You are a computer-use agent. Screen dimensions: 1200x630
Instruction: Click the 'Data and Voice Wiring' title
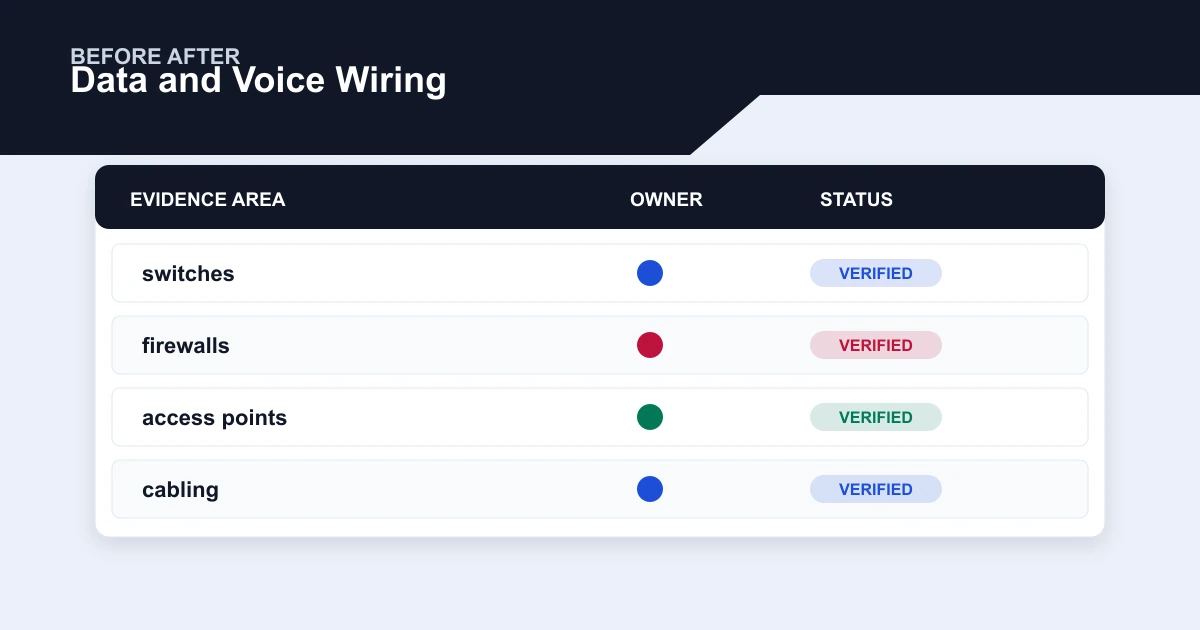pos(258,81)
